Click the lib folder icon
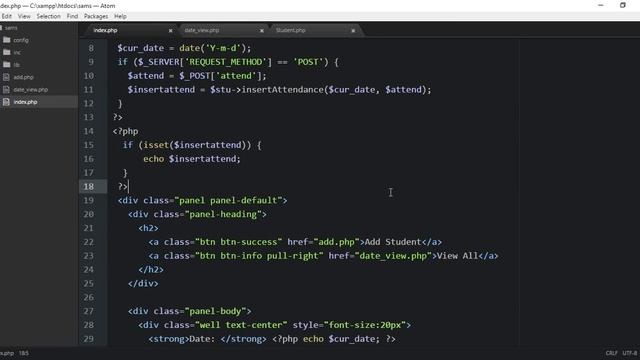This screenshot has height=360, width=640. tap(7, 64)
